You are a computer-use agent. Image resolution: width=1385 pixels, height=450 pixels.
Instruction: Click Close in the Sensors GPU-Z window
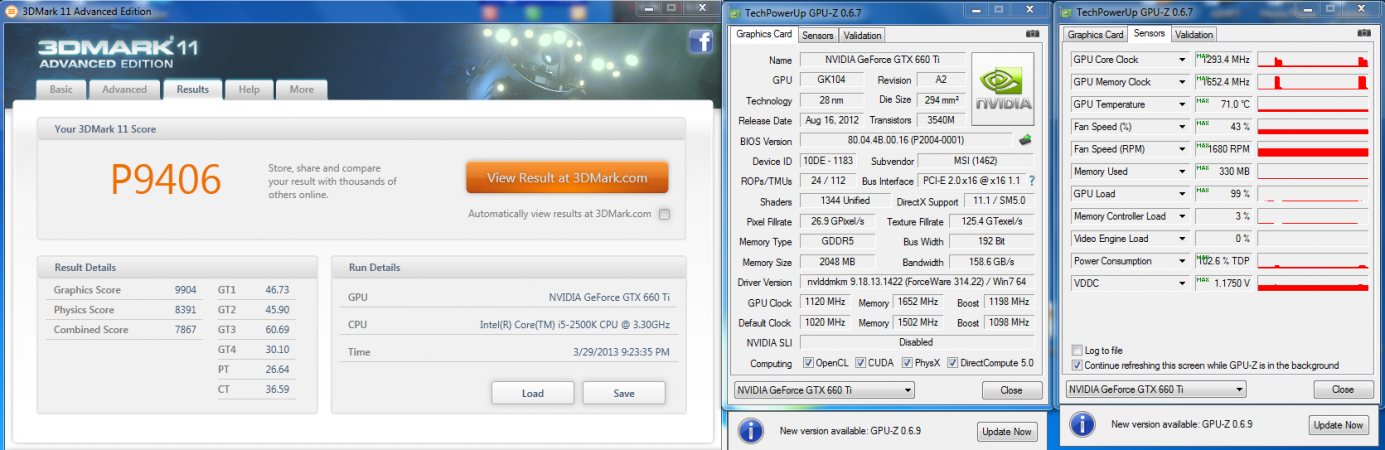pyautogui.click(x=1342, y=389)
